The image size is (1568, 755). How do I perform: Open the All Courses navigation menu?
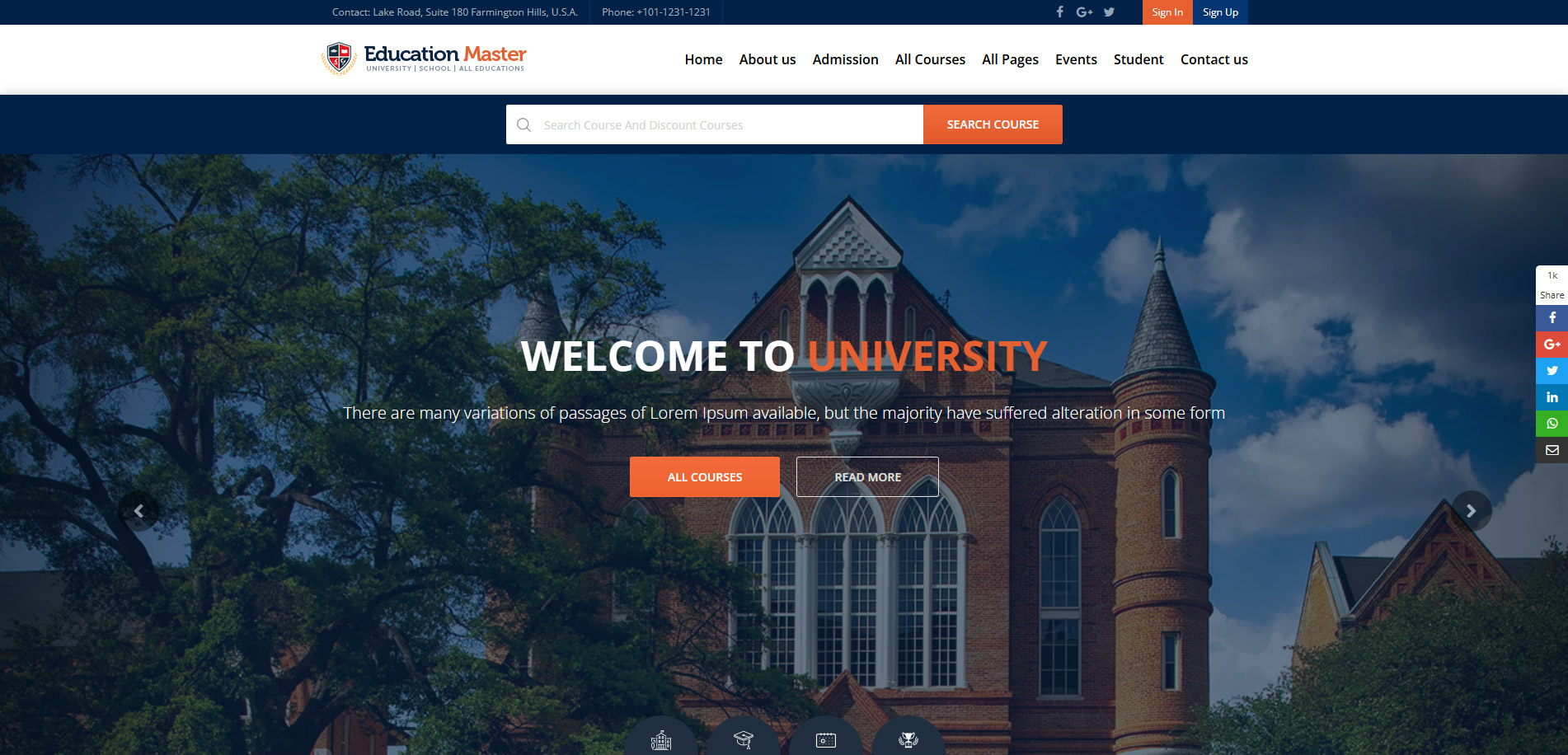[x=930, y=59]
